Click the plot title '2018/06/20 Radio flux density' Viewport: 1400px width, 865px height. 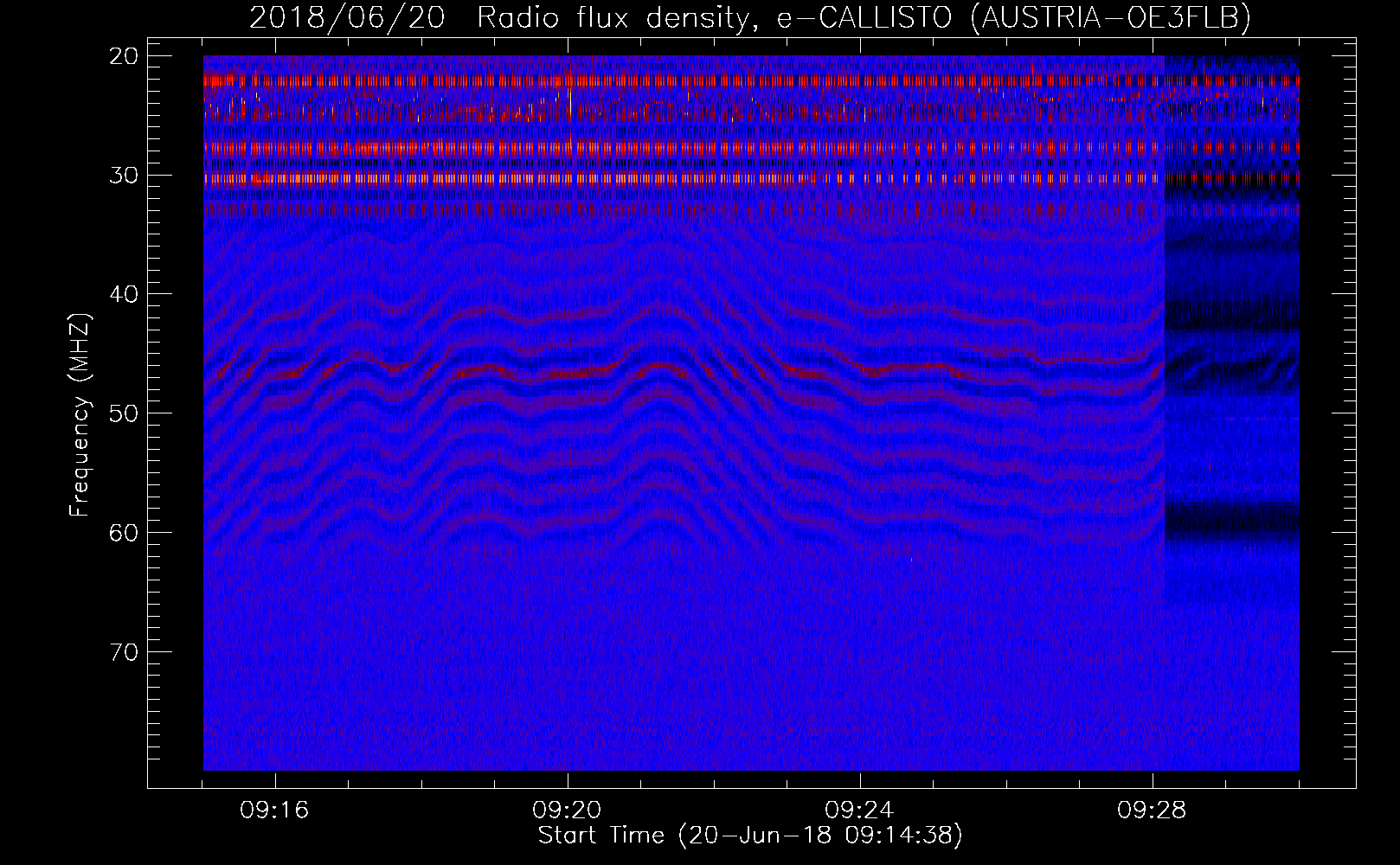(x=750, y=17)
